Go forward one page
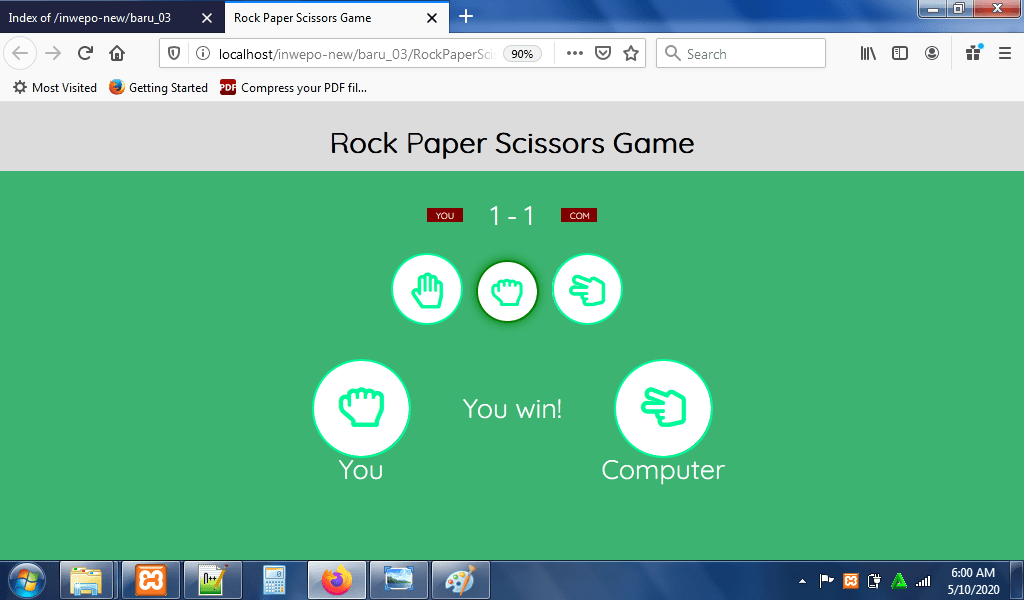The height and width of the screenshot is (600, 1024). pyautogui.click(x=53, y=54)
